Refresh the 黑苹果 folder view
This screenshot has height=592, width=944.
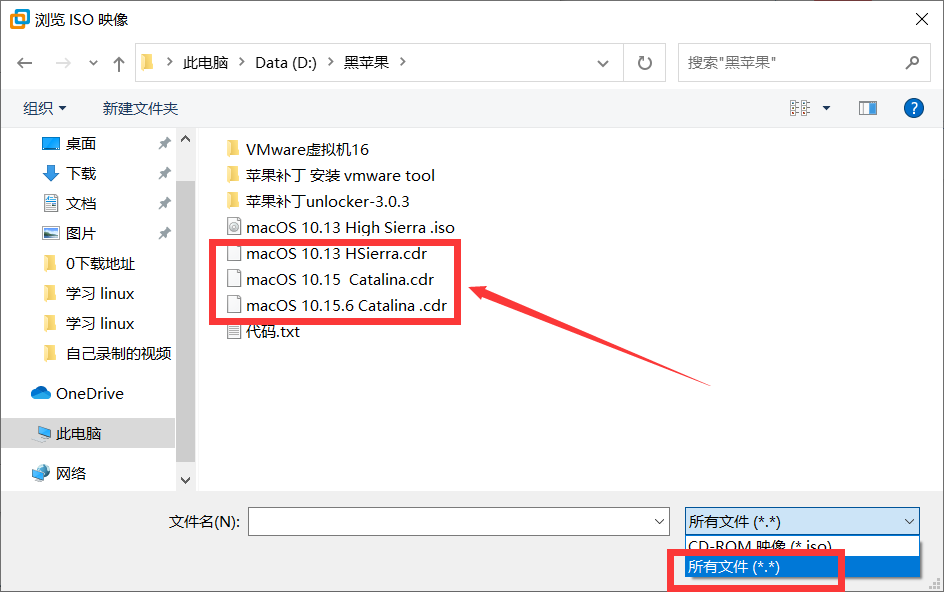coord(645,63)
